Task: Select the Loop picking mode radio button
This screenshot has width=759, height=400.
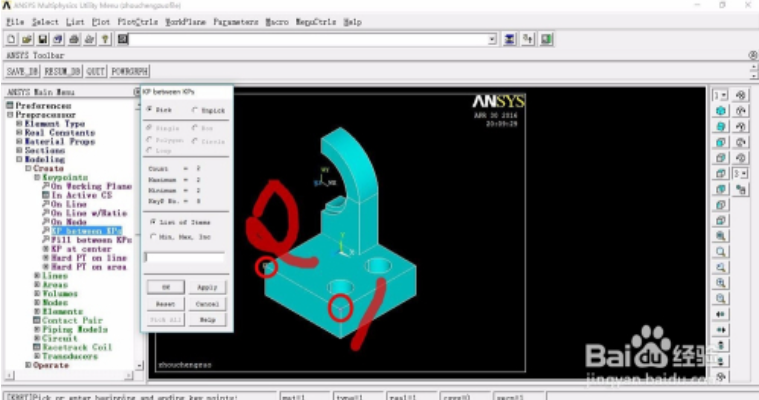Action: pyautogui.click(x=150, y=151)
